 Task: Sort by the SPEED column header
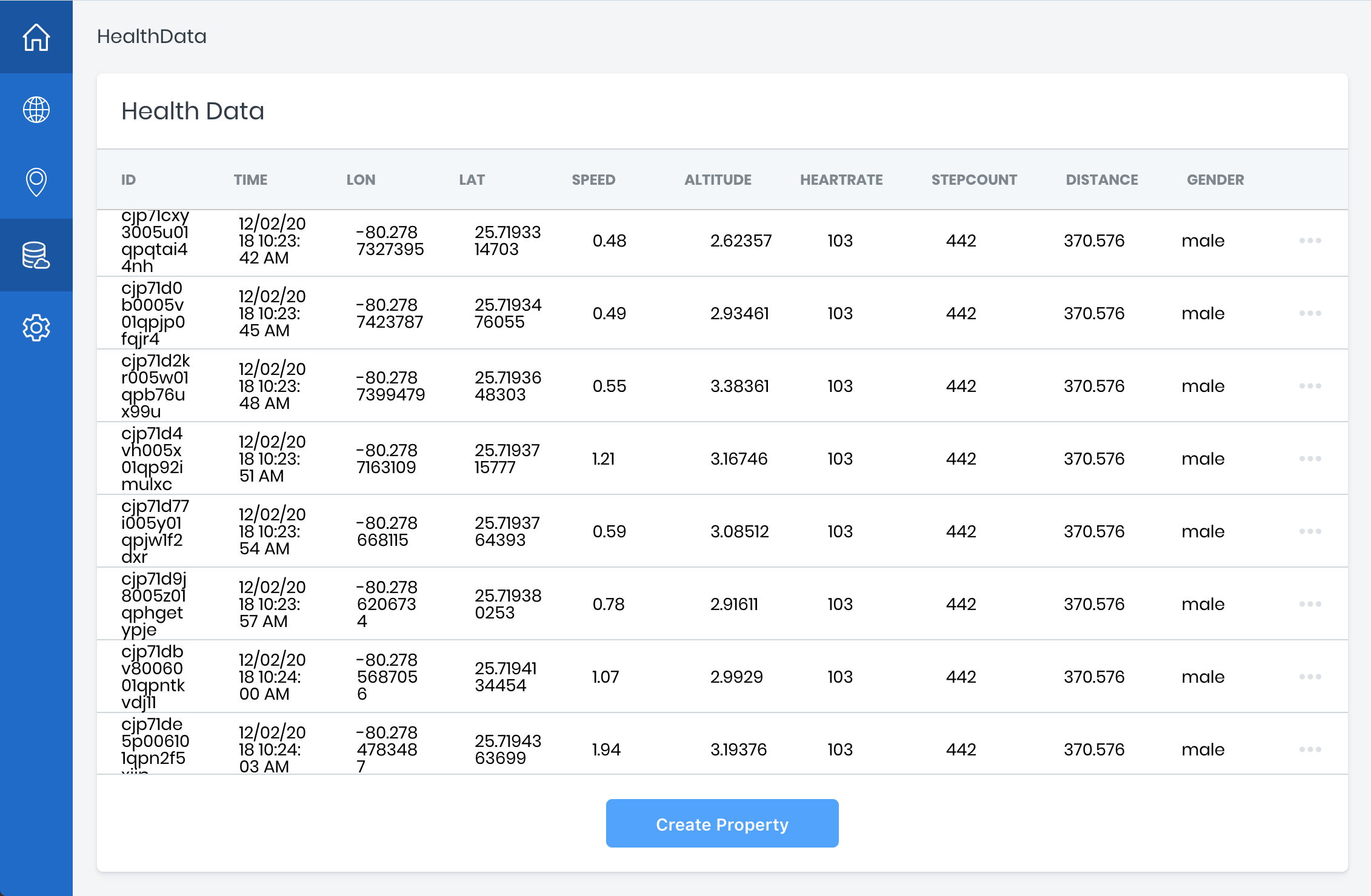click(x=593, y=180)
